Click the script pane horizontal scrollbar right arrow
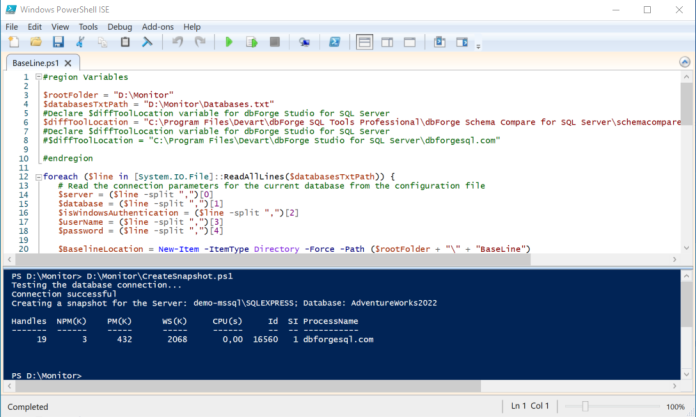This screenshot has height=417, width=696. point(674,259)
